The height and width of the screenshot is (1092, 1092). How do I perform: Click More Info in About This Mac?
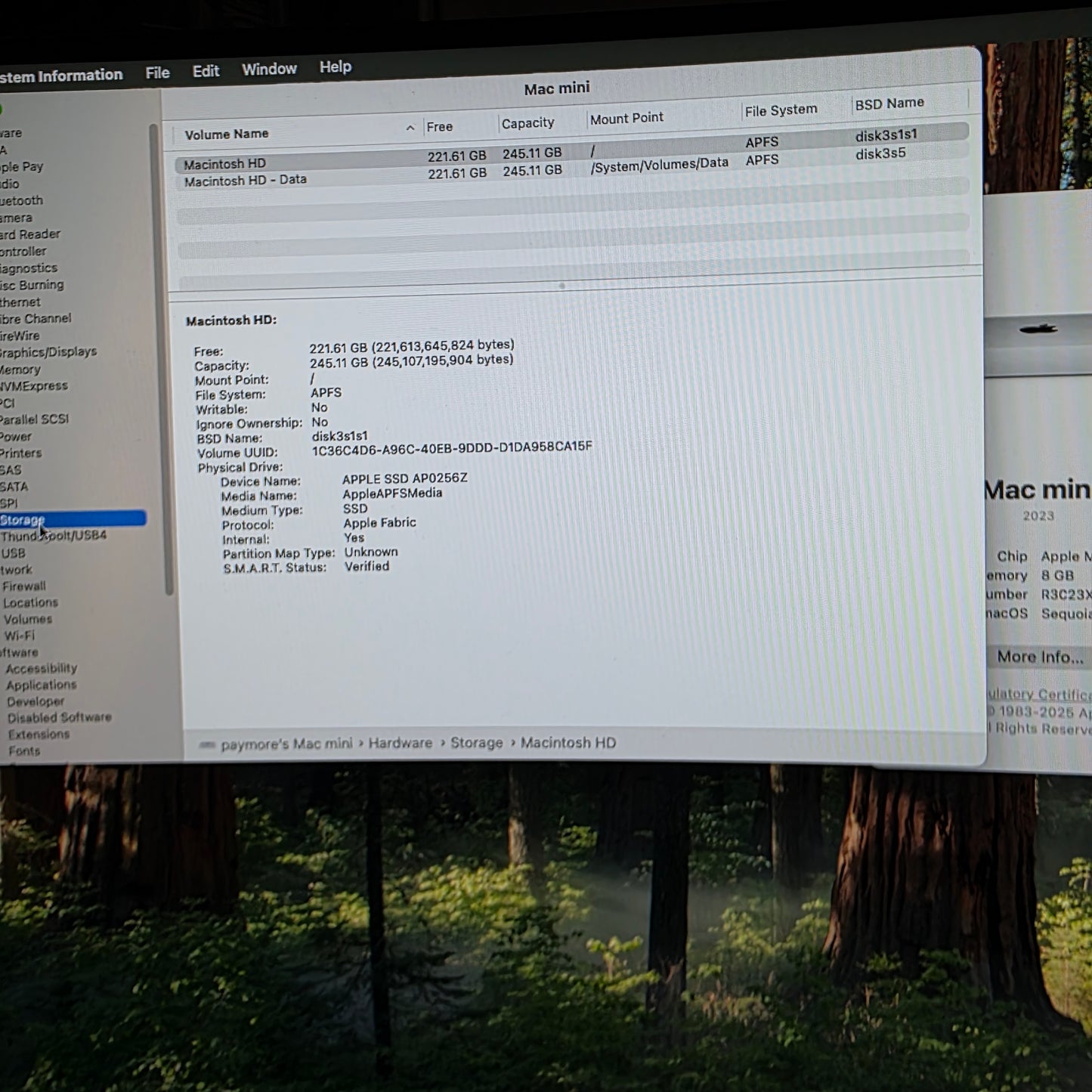pyautogui.click(x=1040, y=657)
